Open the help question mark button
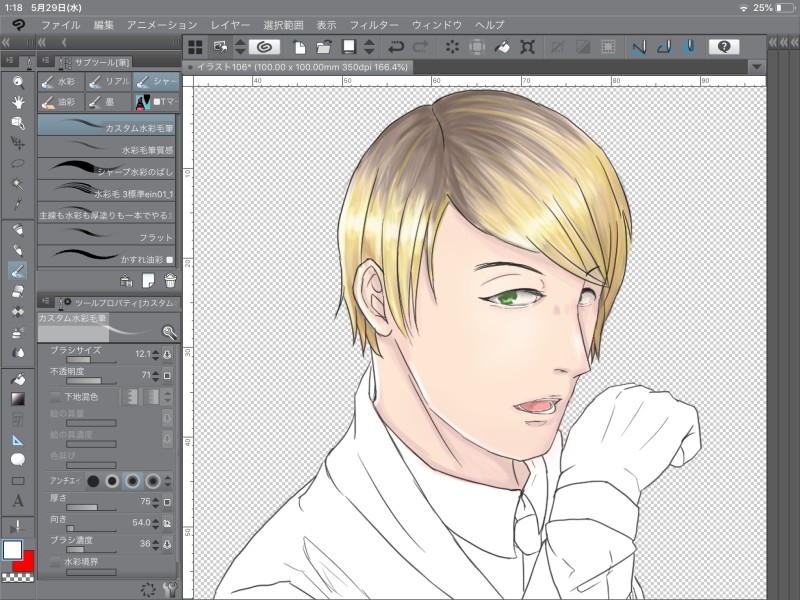This screenshot has height=600, width=800. click(x=723, y=46)
